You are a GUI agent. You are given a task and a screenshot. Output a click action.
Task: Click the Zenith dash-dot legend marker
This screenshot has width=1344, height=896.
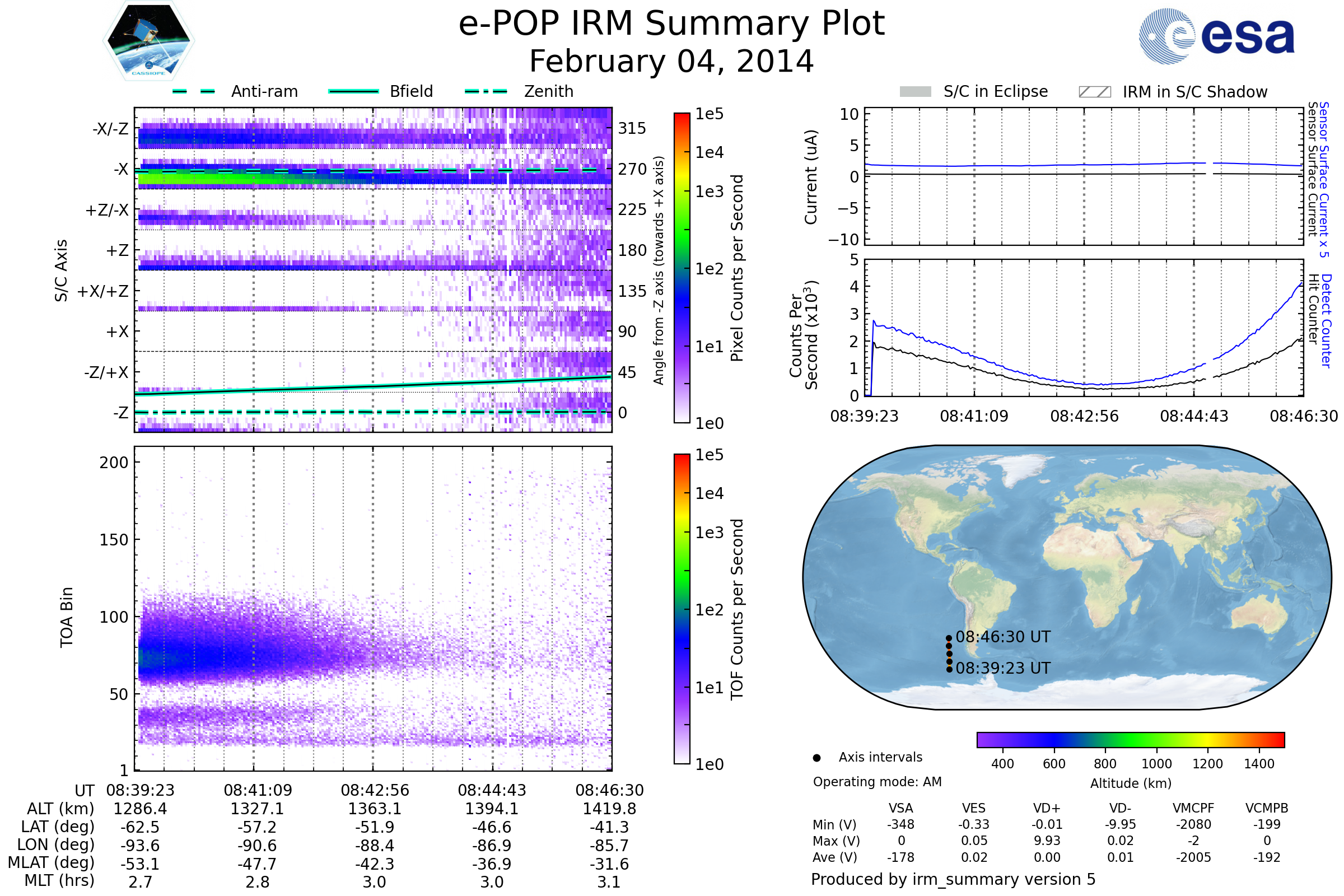(486, 91)
